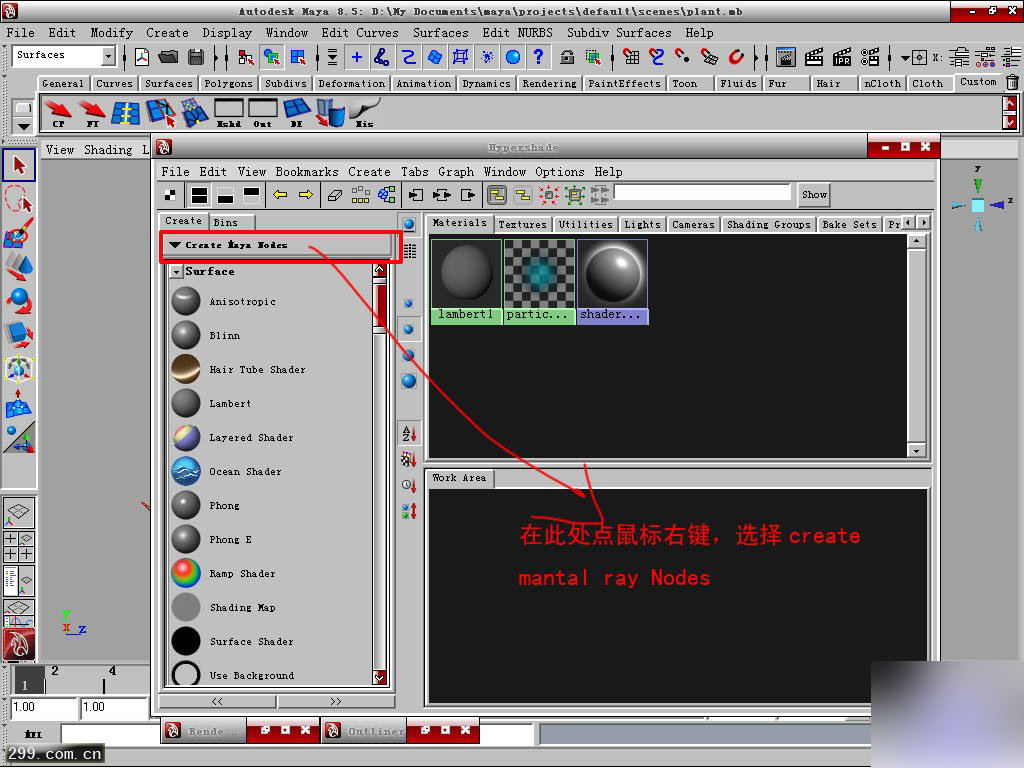Click the New Scene icon in status line
The height and width of the screenshot is (768, 1024).
point(142,57)
